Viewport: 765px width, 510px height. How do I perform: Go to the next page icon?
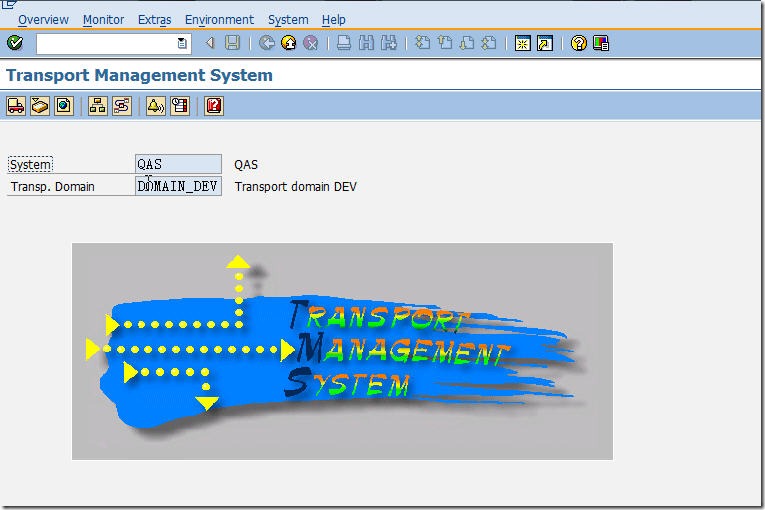pyautogui.click(x=467, y=43)
